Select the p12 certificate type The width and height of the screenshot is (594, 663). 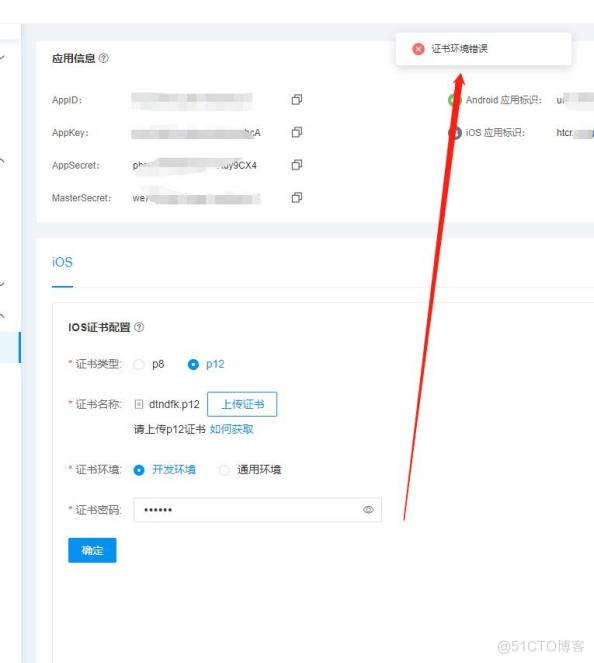pos(193,364)
